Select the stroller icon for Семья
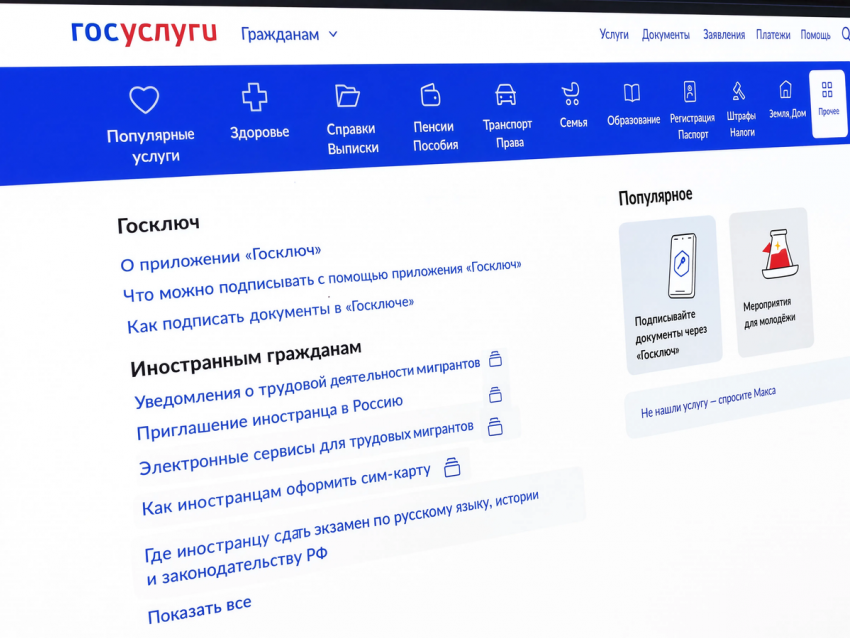 pyautogui.click(x=571, y=93)
